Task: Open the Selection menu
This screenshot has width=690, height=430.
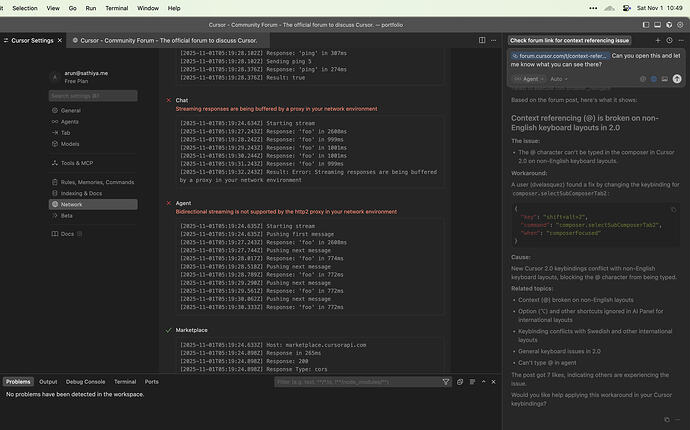Action: 25,7
